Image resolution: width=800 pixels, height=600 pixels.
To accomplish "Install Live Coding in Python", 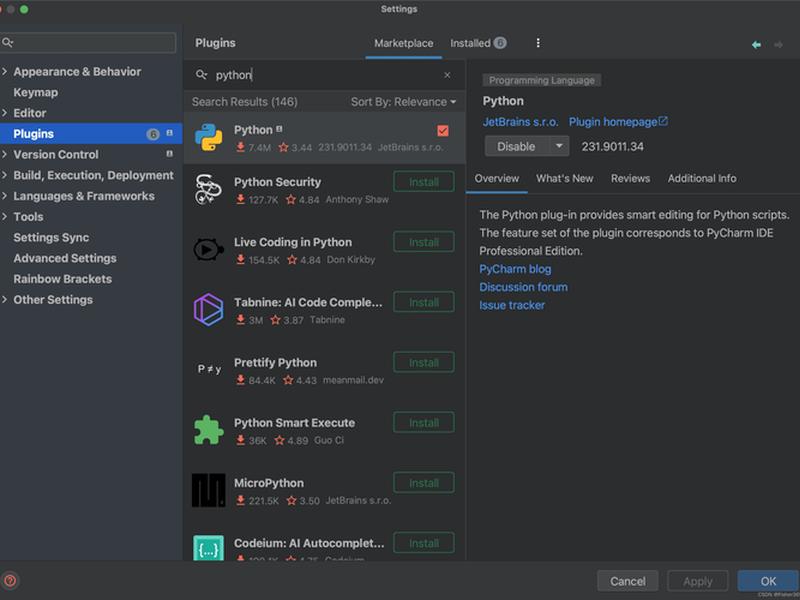I will (423, 242).
